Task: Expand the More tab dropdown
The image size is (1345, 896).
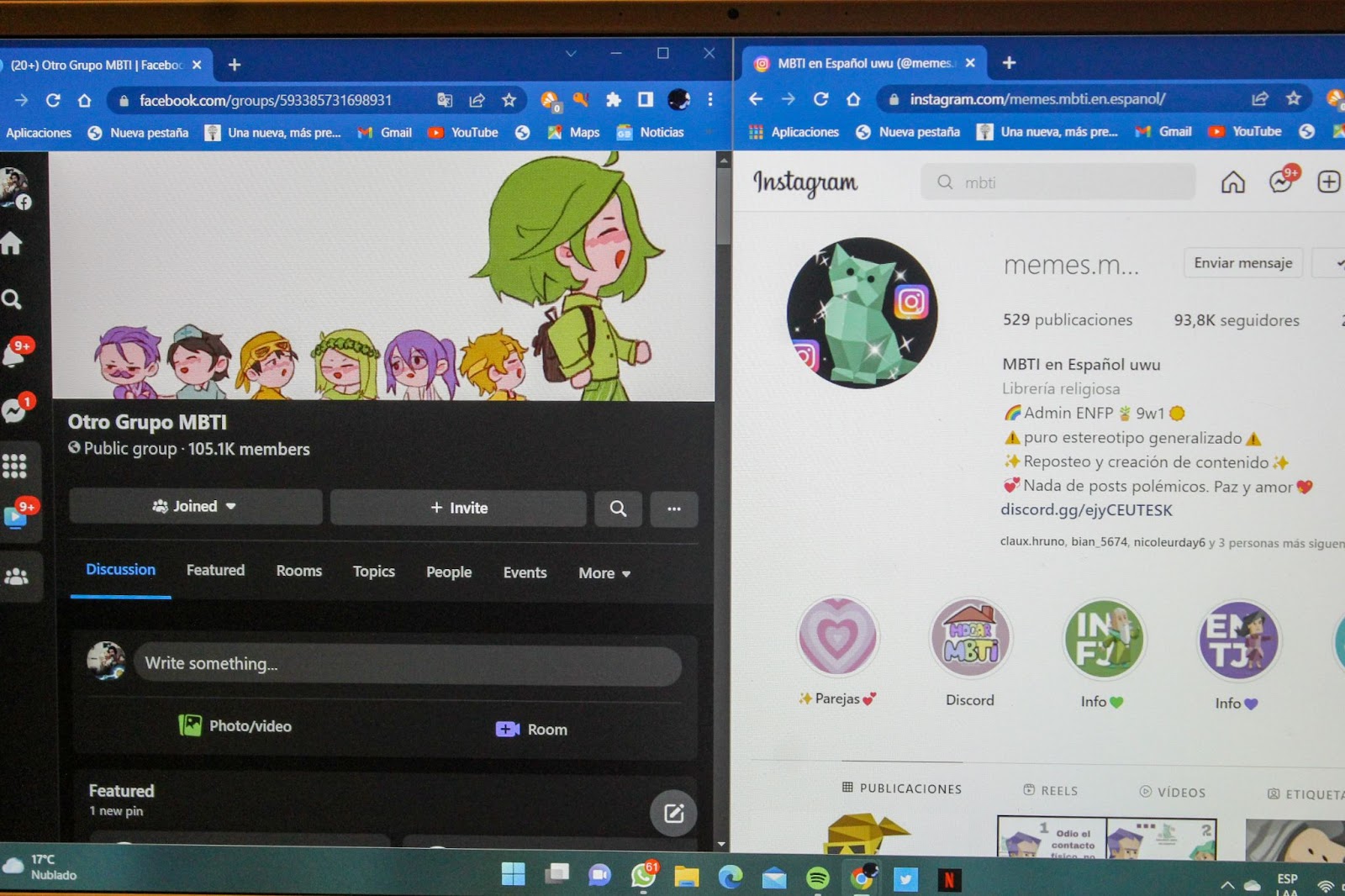Action: 604,573
